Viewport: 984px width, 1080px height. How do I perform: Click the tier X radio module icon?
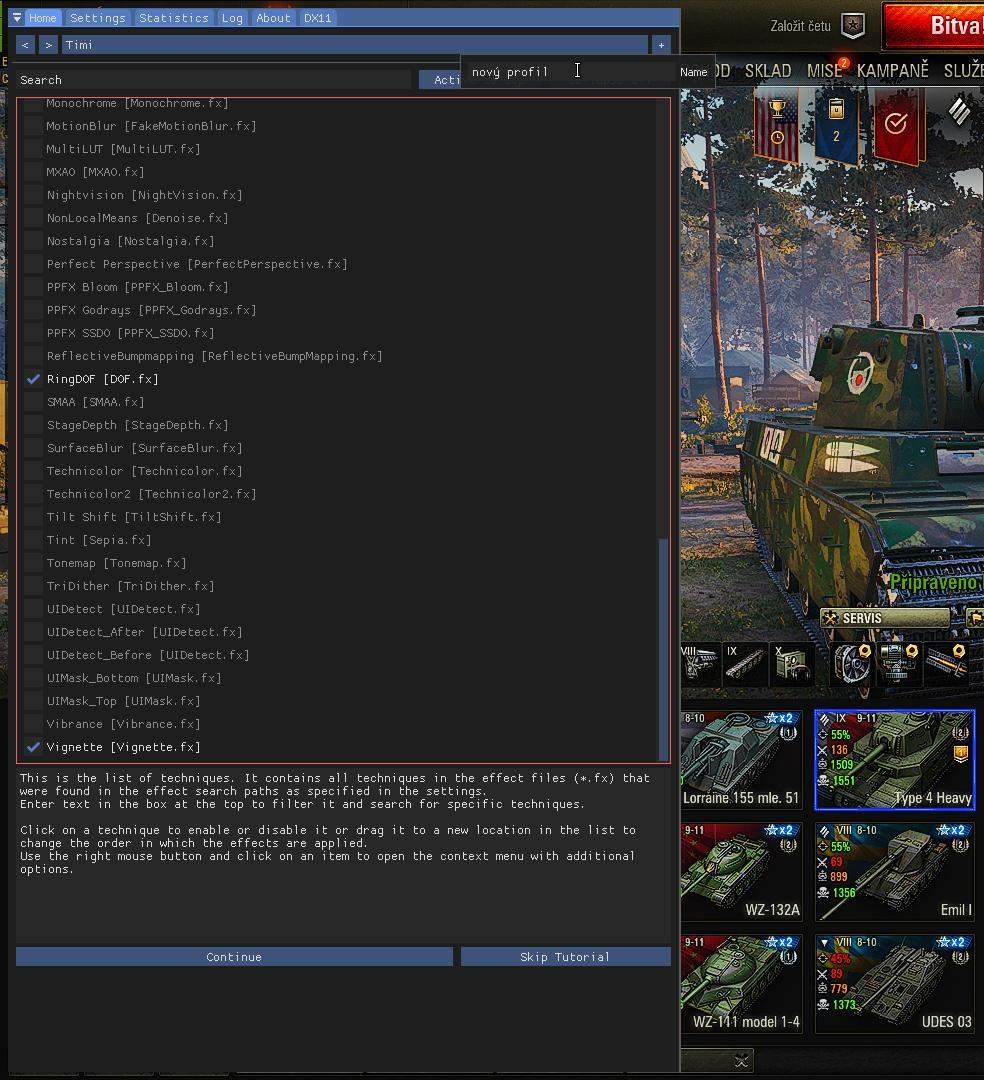791,663
